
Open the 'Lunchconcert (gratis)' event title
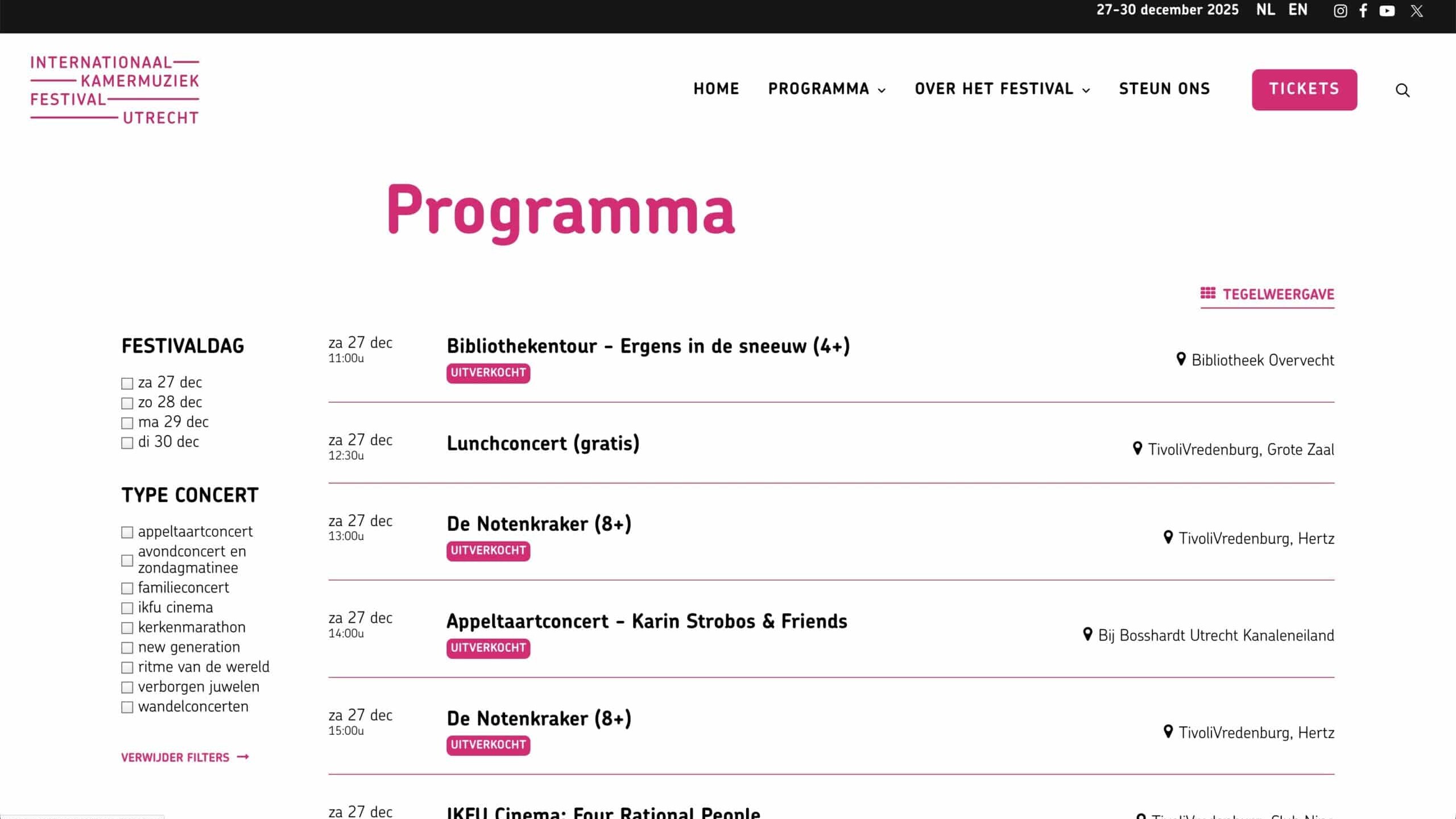pos(543,443)
